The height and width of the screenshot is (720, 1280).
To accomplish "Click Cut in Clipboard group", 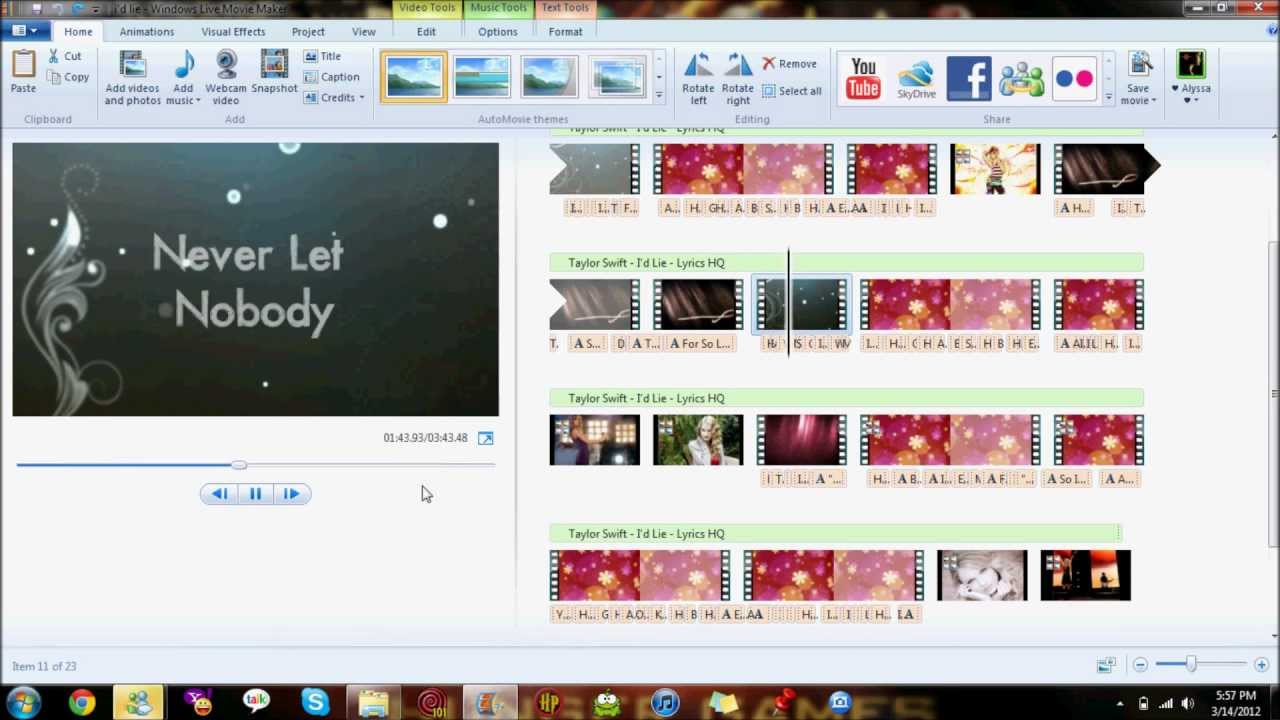I will (x=66, y=56).
